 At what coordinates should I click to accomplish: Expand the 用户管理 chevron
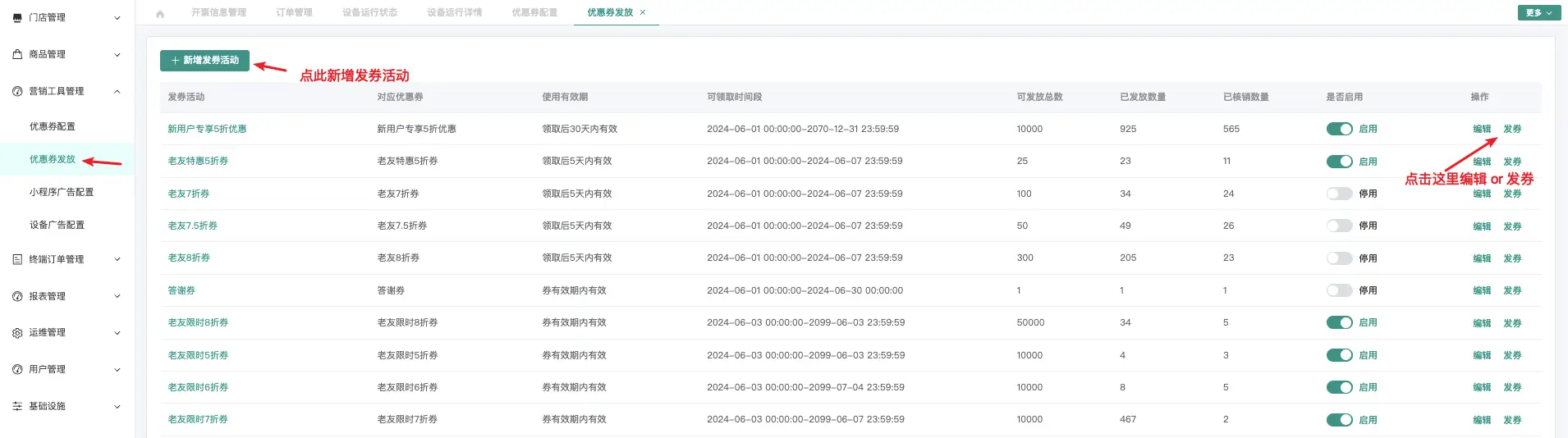(117, 370)
